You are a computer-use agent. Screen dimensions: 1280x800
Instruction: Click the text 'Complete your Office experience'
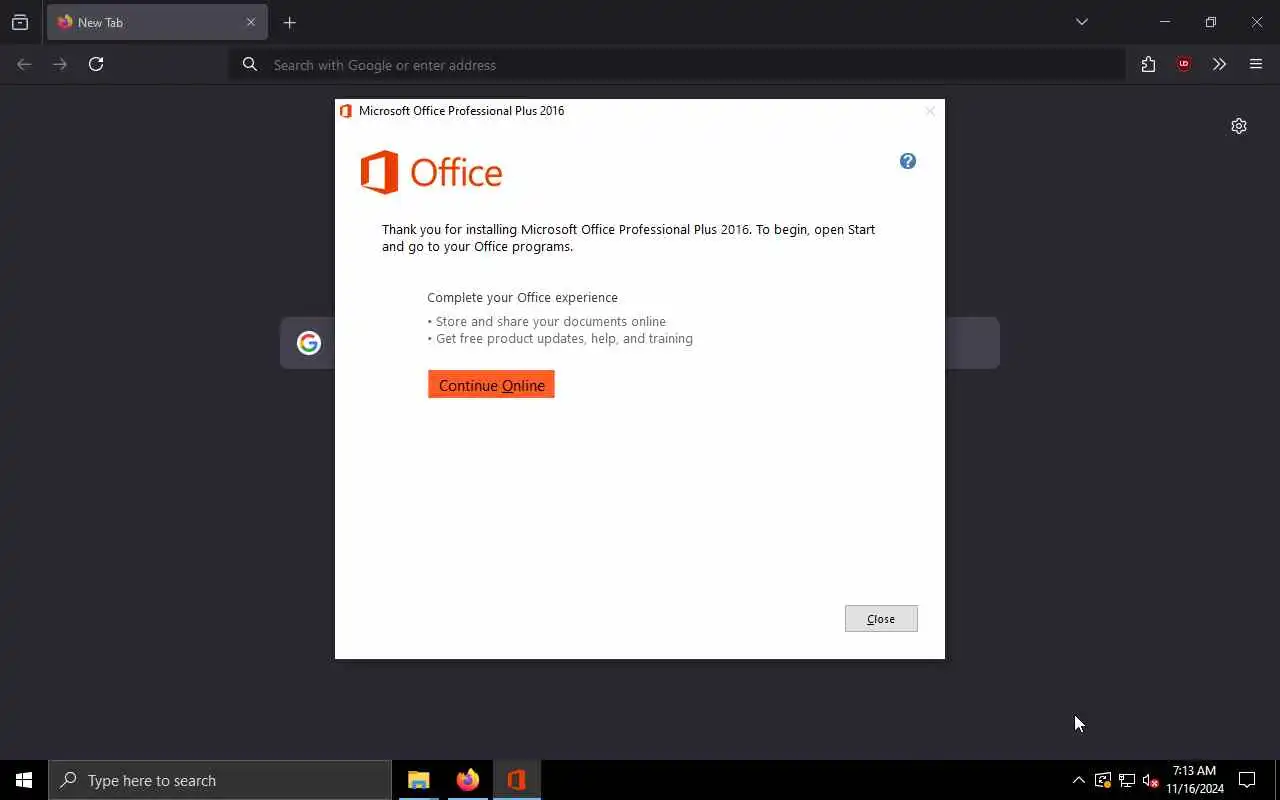pyautogui.click(x=522, y=298)
